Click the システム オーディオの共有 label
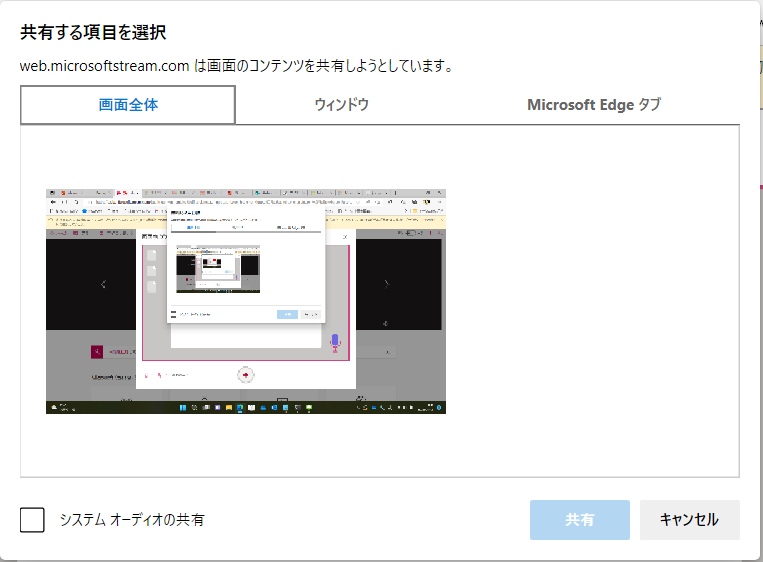The width and height of the screenshot is (763, 562). tap(132, 520)
